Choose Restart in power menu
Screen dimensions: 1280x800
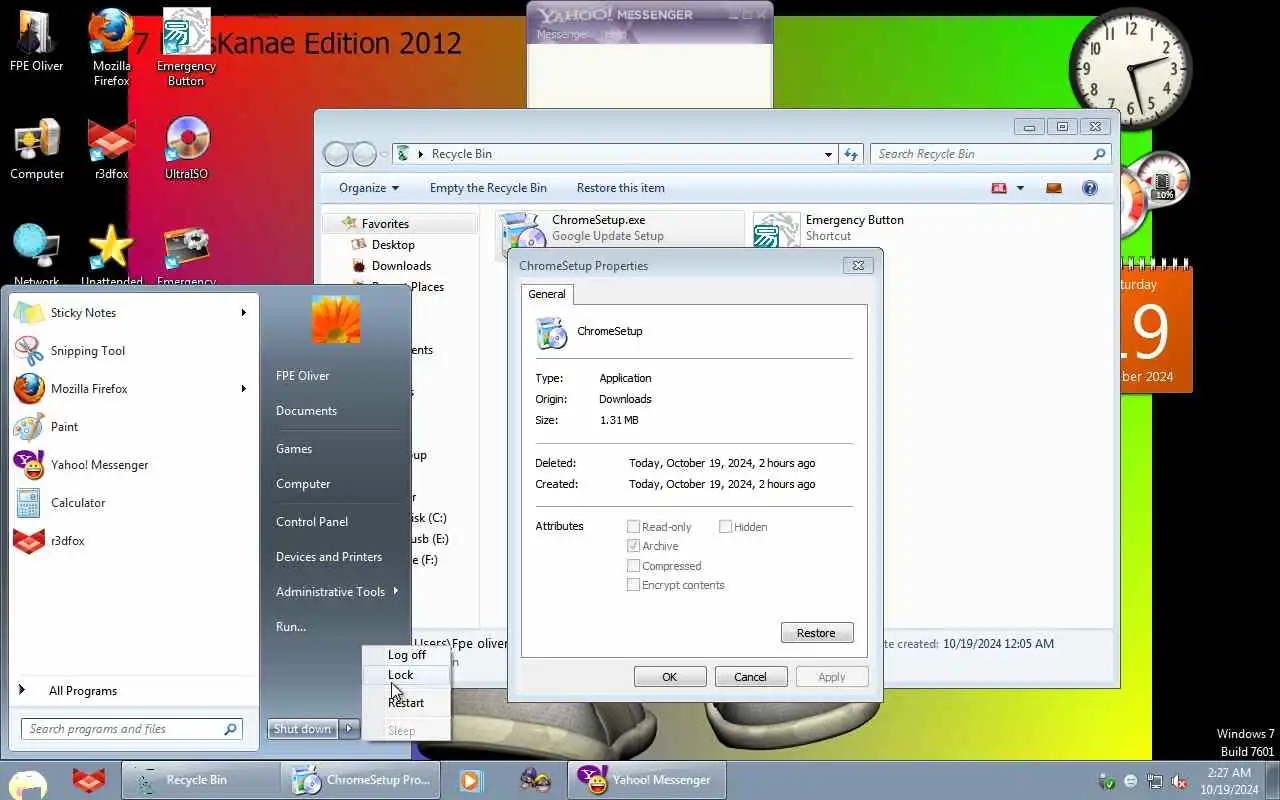coord(406,703)
